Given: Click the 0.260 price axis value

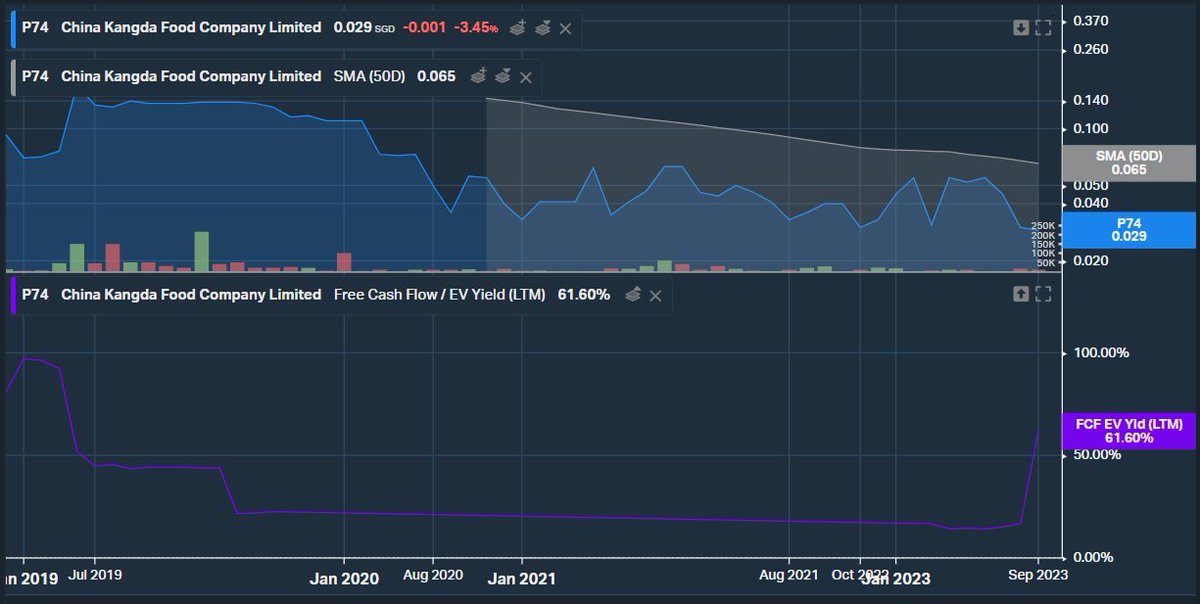Looking at the screenshot, I should click(1091, 49).
